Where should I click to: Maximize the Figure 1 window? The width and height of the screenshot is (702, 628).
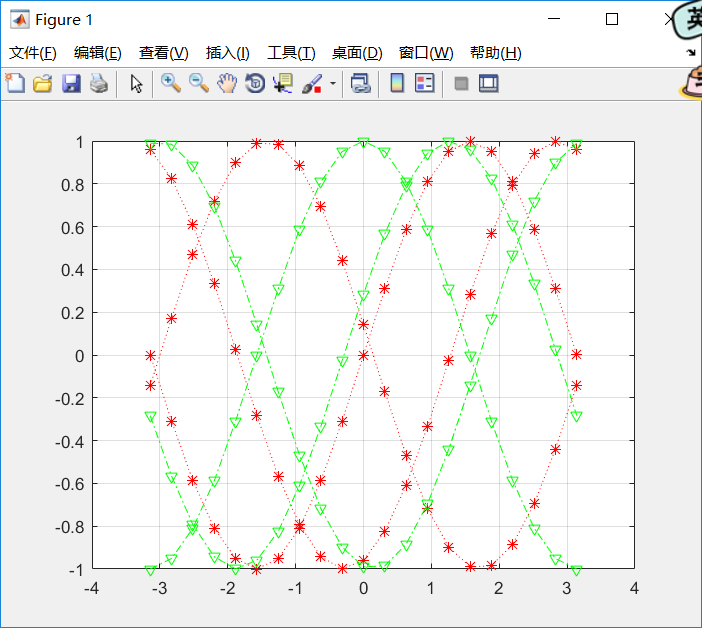point(612,19)
